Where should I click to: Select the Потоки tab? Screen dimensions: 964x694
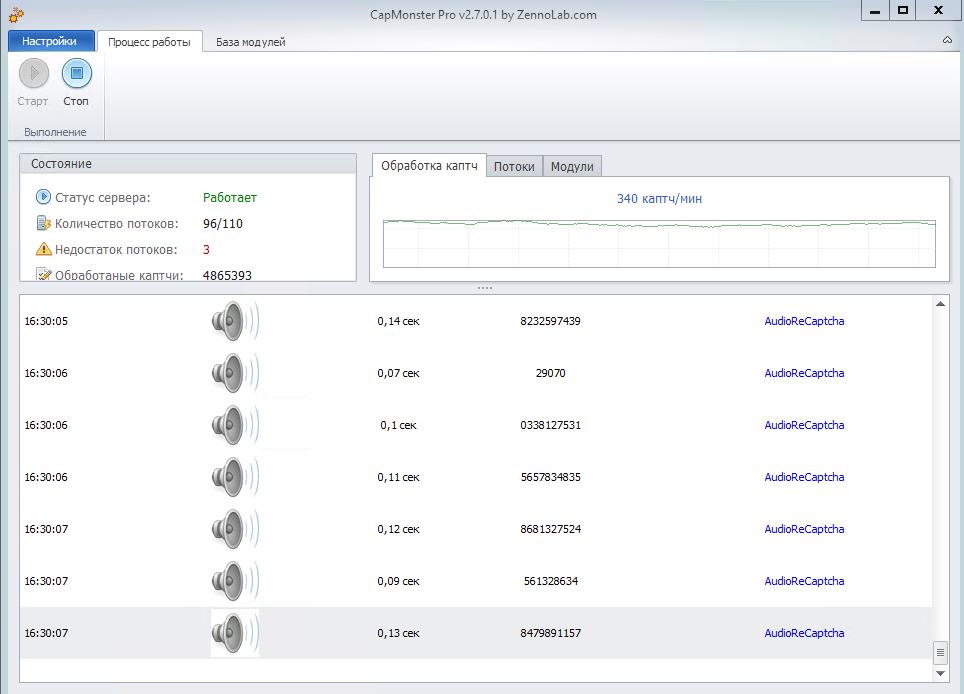[514, 167]
